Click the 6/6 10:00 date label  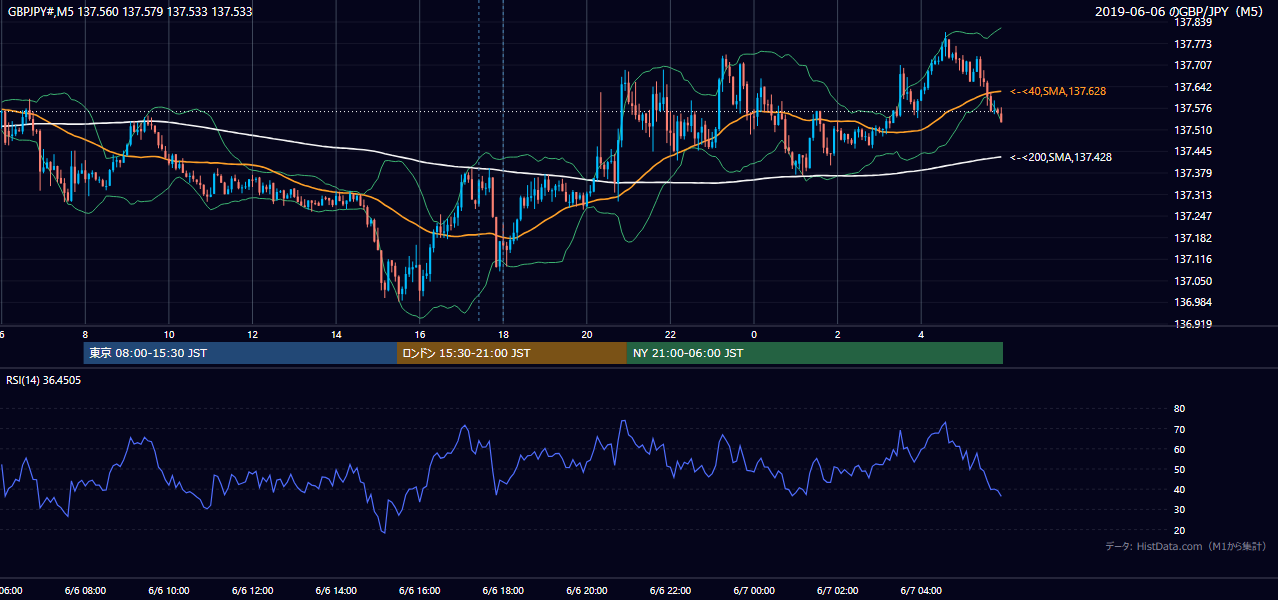coord(167,591)
